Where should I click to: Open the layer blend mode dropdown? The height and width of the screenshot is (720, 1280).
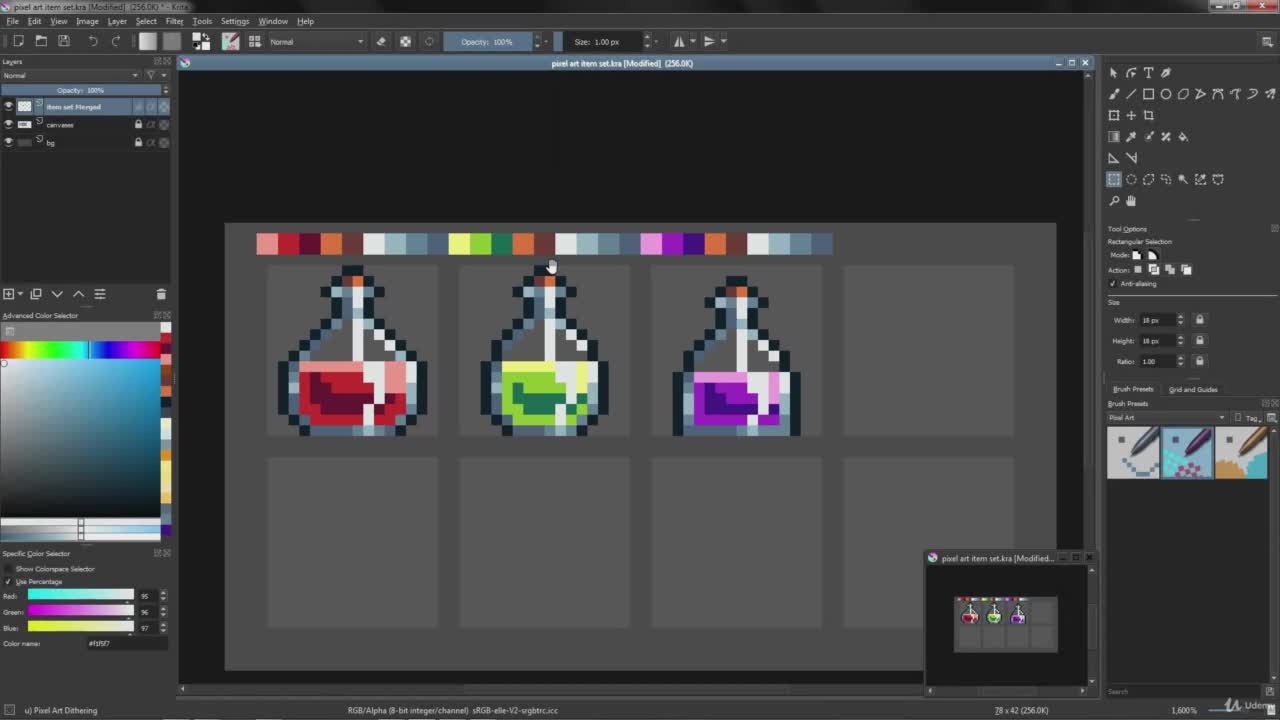[70, 75]
